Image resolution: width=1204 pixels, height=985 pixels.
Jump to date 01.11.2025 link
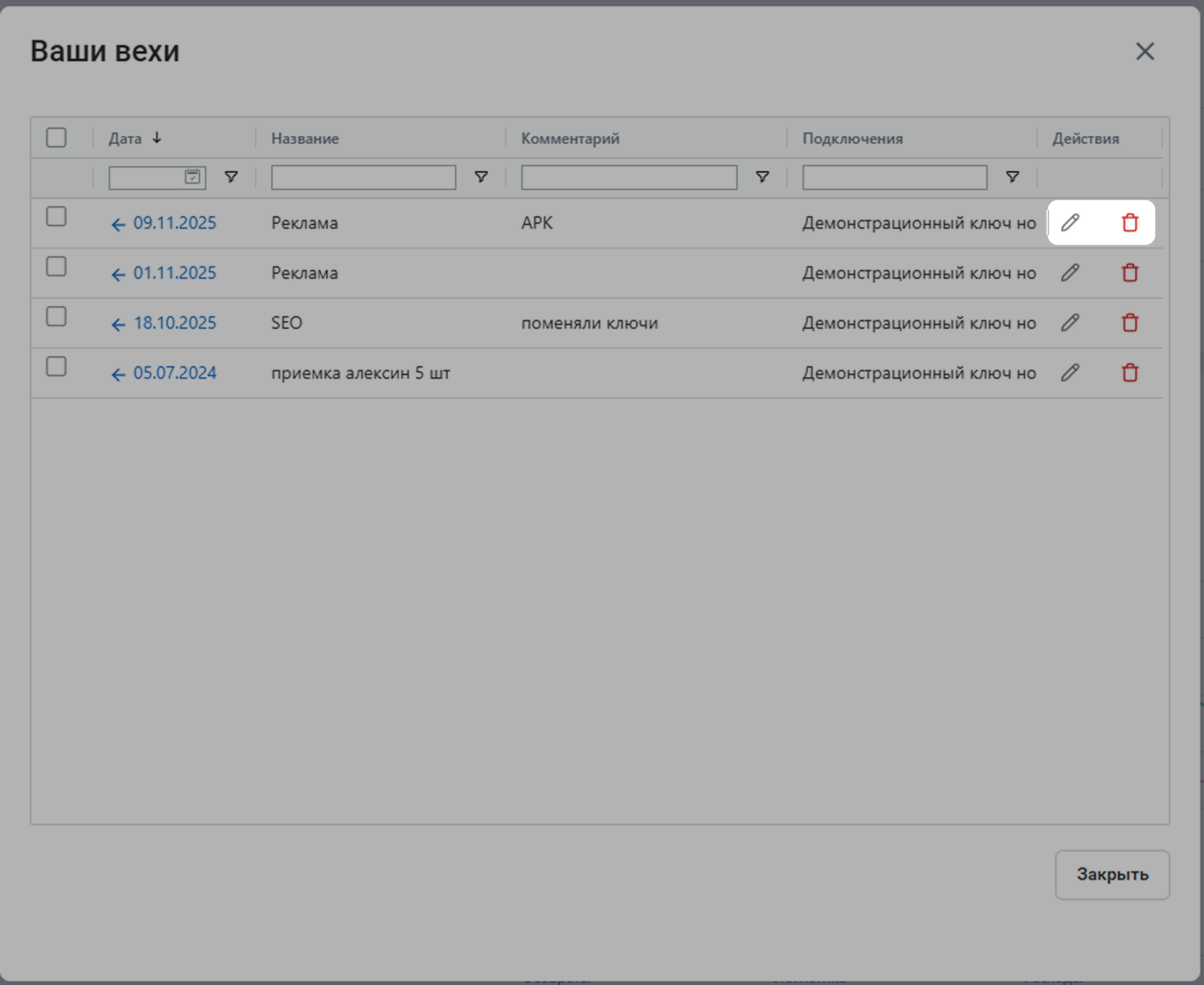pyautogui.click(x=174, y=273)
